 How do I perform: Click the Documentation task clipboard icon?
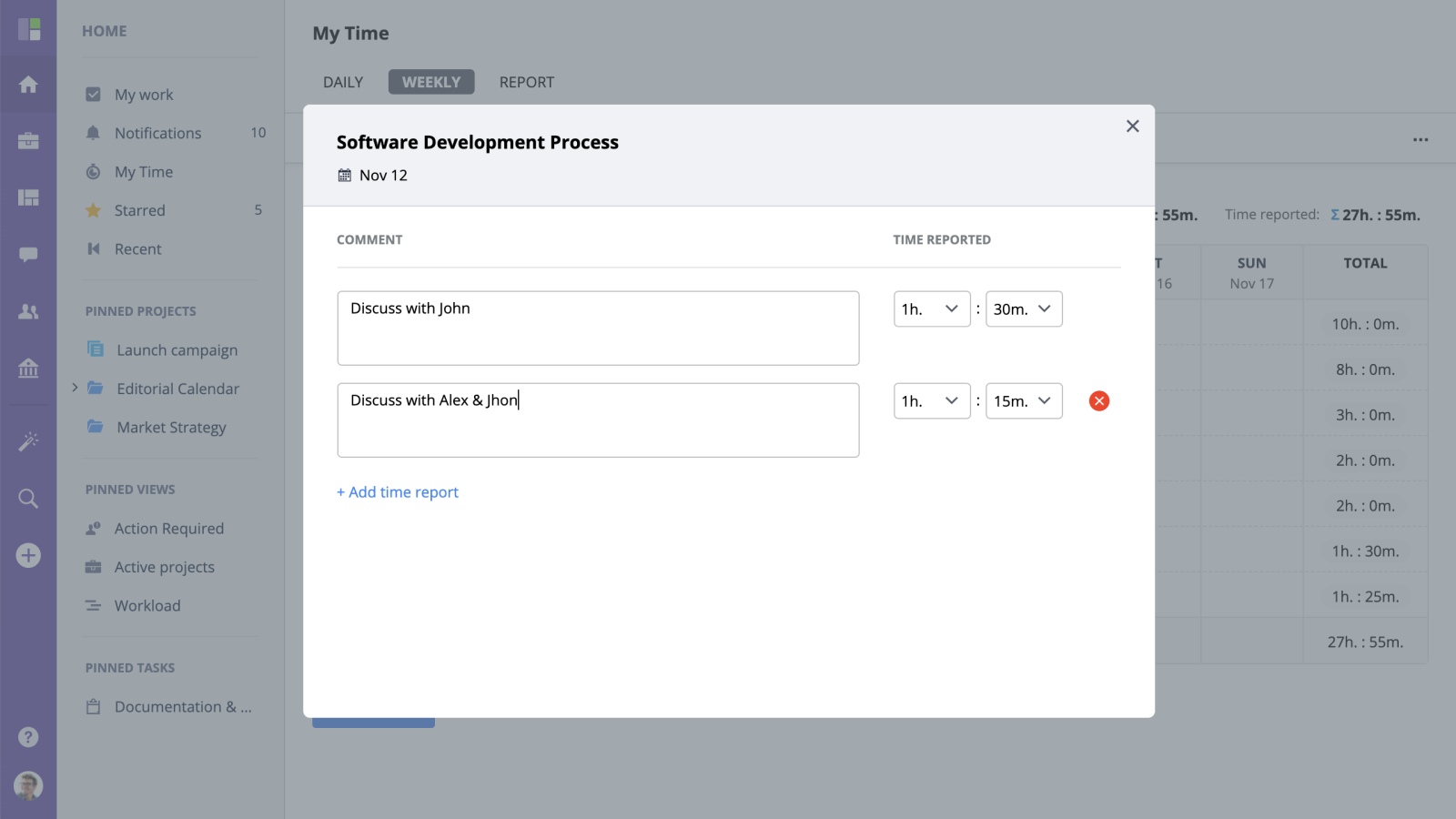93,706
